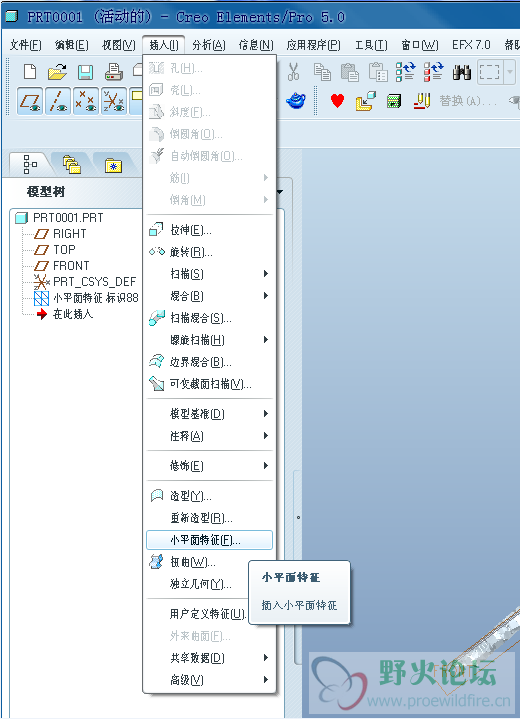Open the selection filter dropdown arrow

(510, 72)
